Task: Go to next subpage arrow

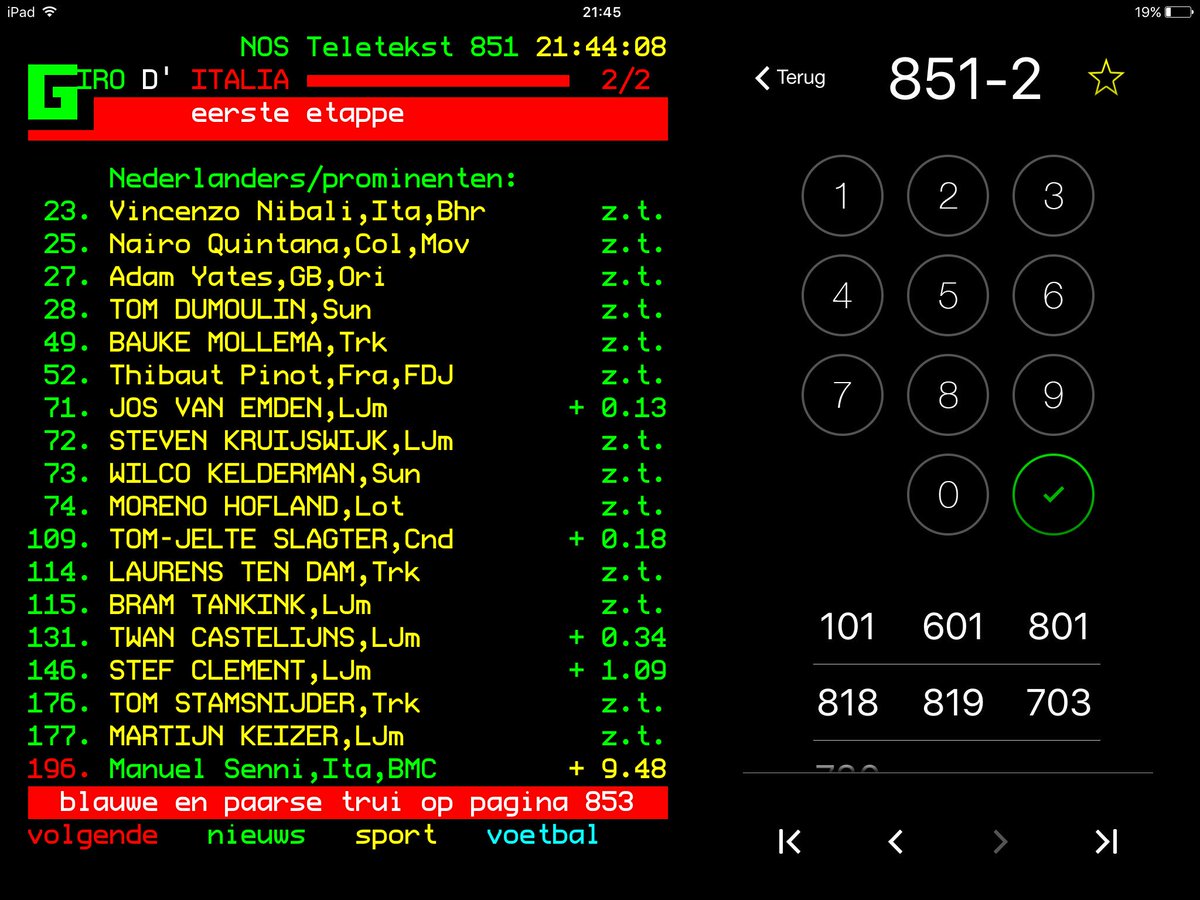Action: pos(1000,842)
